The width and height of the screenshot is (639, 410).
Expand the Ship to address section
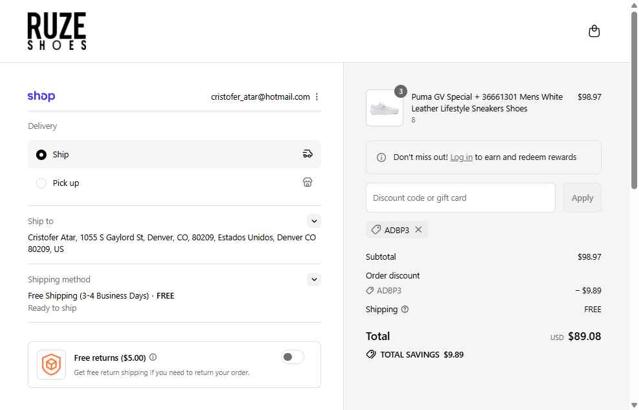tap(314, 221)
